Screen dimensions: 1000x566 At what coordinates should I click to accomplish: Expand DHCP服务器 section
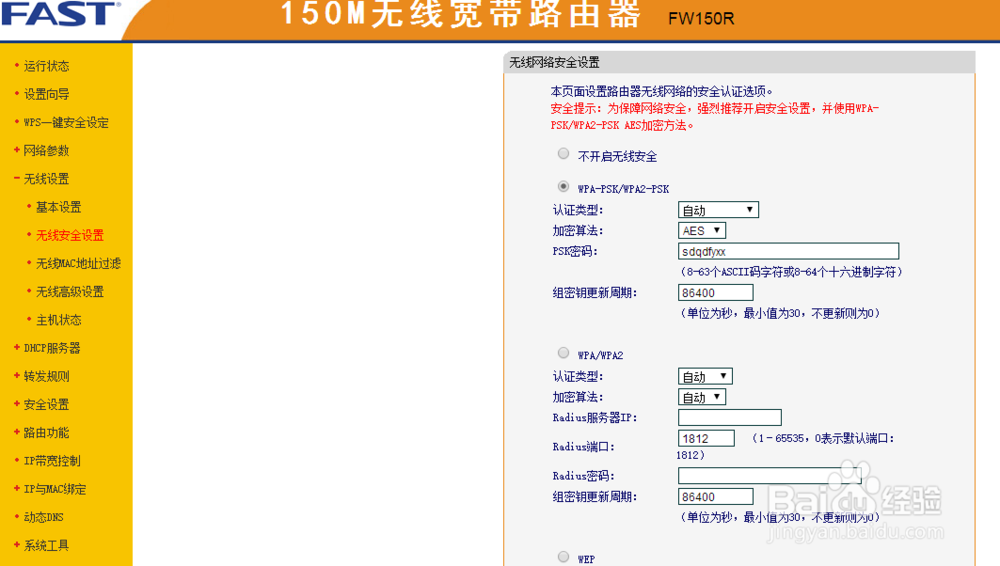(x=52, y=348)
